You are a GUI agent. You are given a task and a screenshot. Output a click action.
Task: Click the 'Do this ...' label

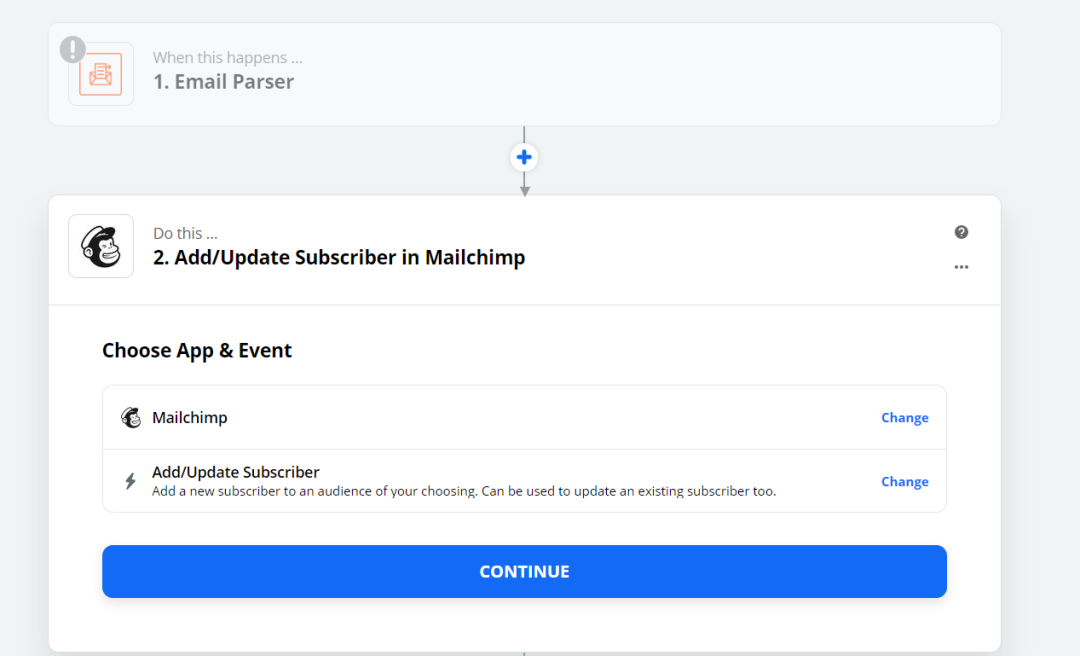[x=185, y=234]
